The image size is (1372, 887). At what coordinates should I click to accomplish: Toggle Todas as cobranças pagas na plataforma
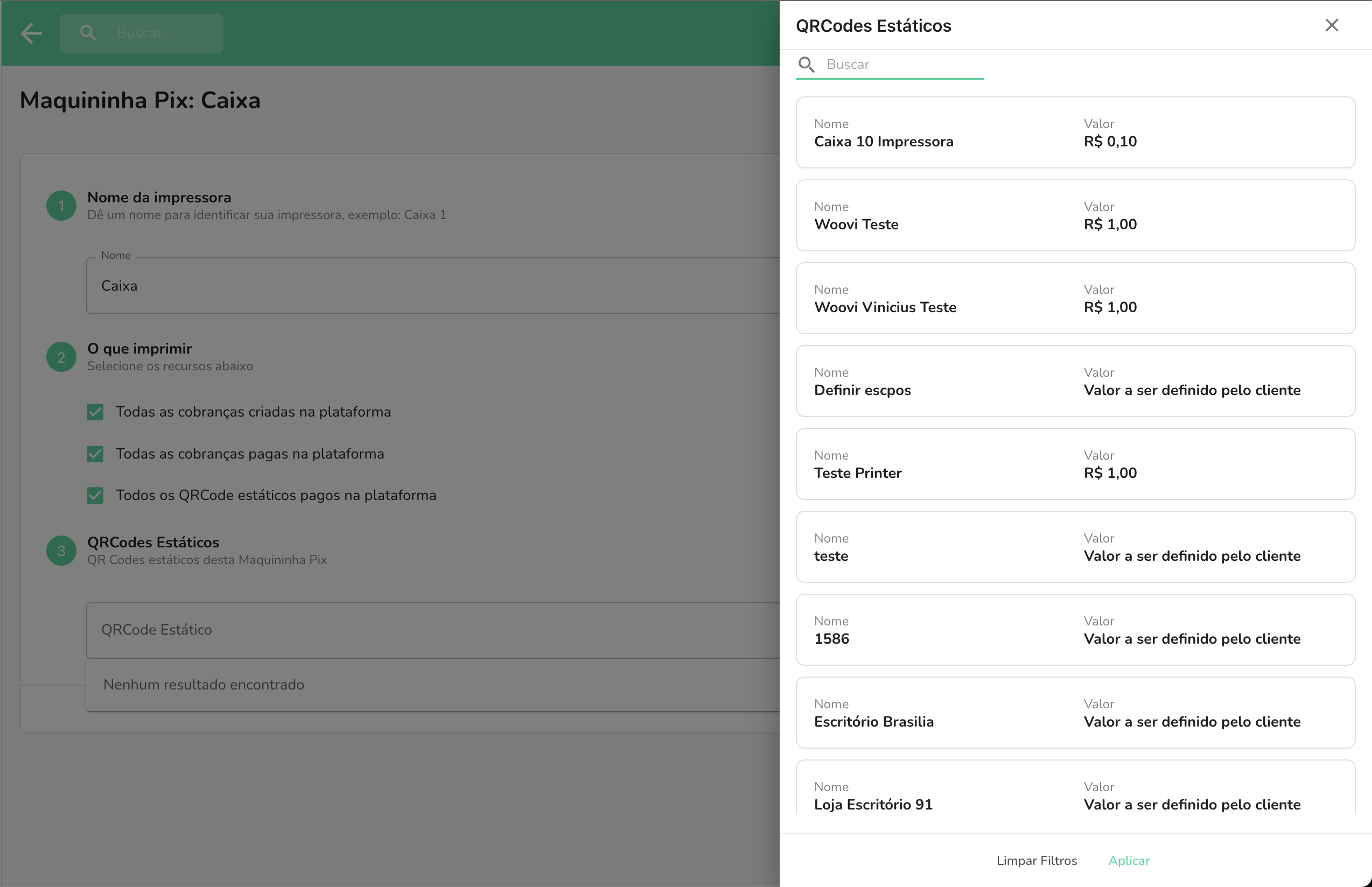[95, 454]
